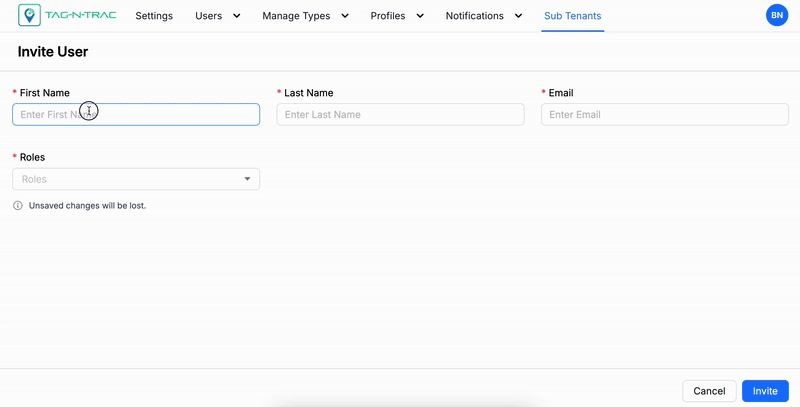Expand the Users chevron arrow
This screenshot has width=800, height=407.
click(x=237, y=16)
